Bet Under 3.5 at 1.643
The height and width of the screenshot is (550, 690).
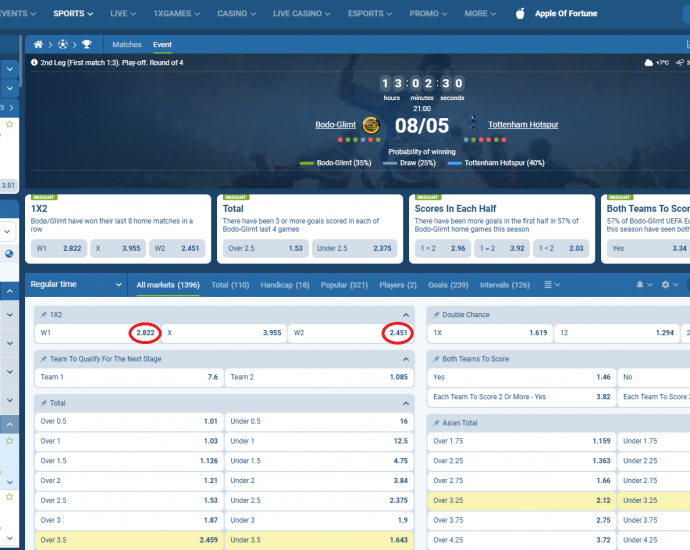[319, 540]
